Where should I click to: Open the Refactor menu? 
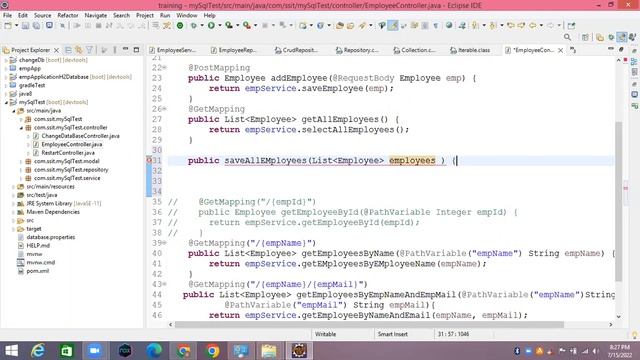coord(68,15)
